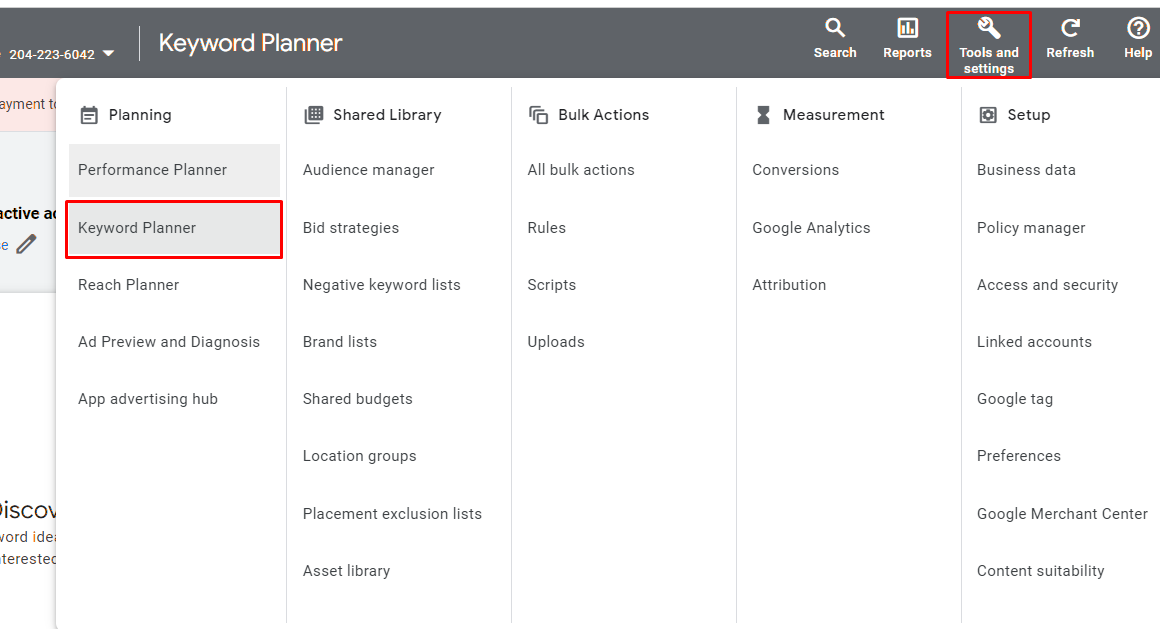Click the Shared Library grid icon
The image size is (1160, 629).
coord(314,115)
